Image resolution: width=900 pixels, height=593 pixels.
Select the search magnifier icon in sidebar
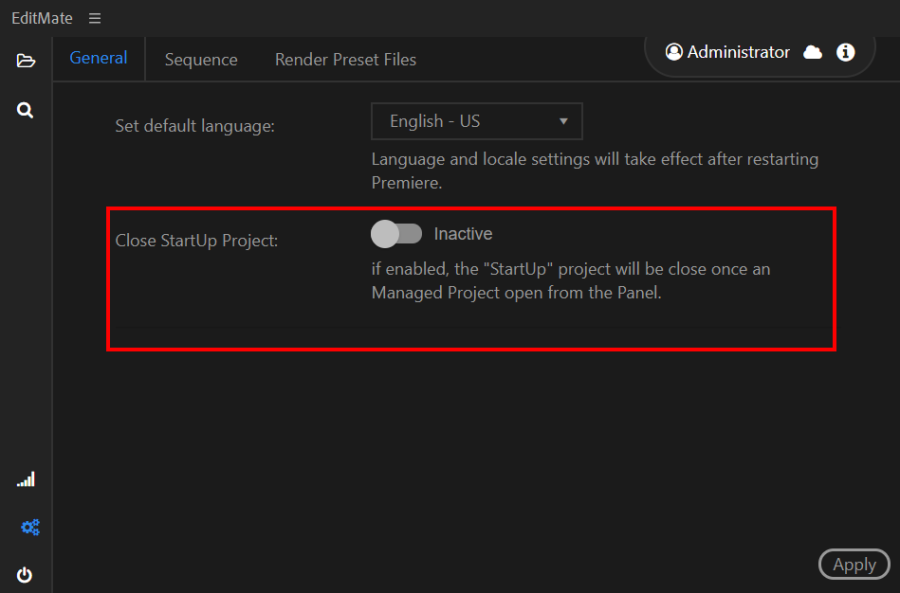tap(25, 110)
